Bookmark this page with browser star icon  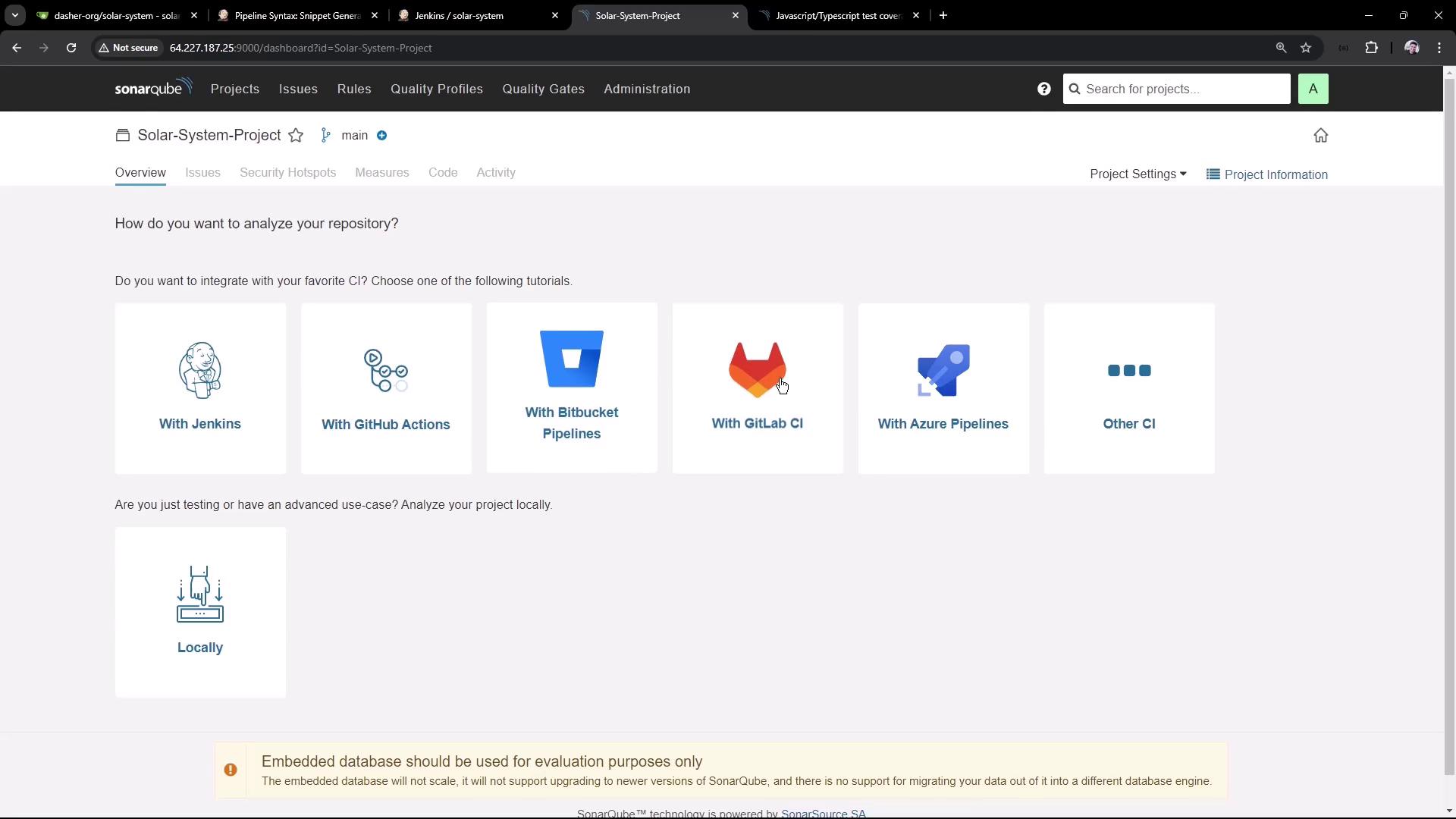point(1306,48)
